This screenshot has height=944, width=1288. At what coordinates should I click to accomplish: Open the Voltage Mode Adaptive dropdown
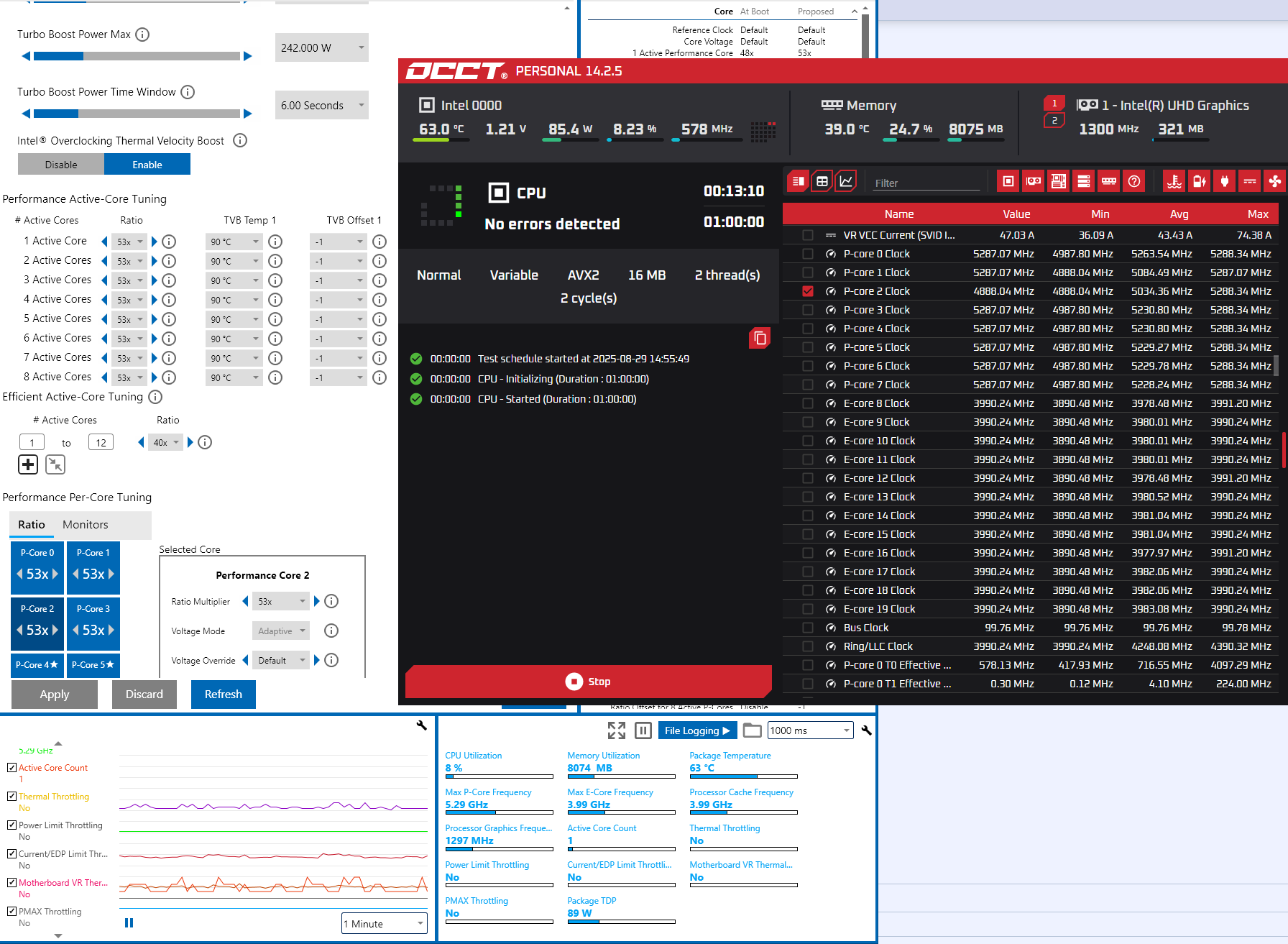point(281,631)
